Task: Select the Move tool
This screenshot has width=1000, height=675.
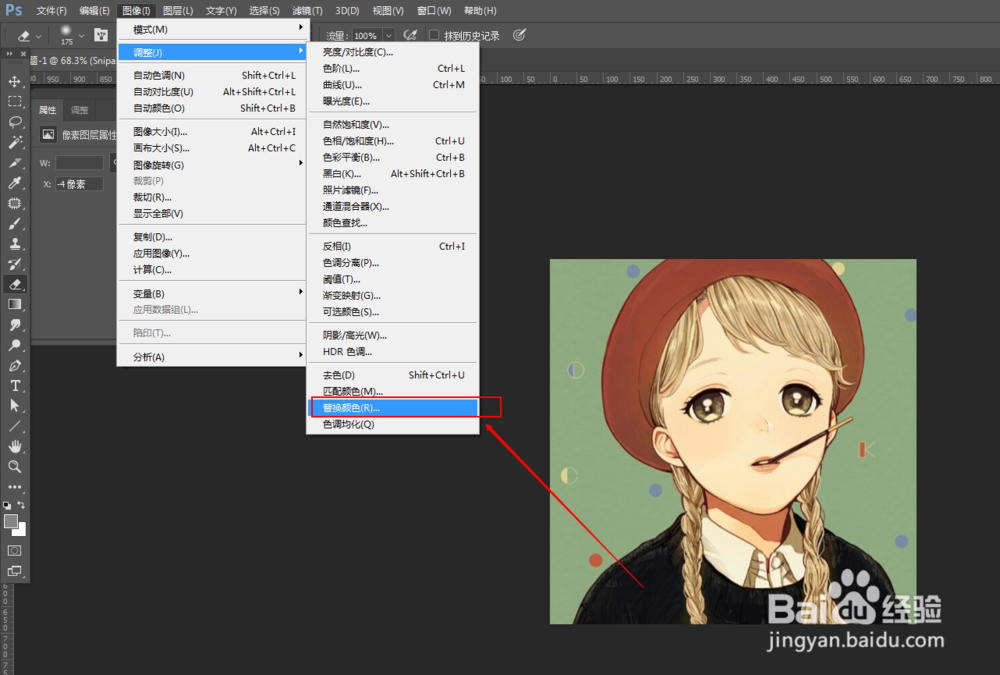Action: [14, 81]
